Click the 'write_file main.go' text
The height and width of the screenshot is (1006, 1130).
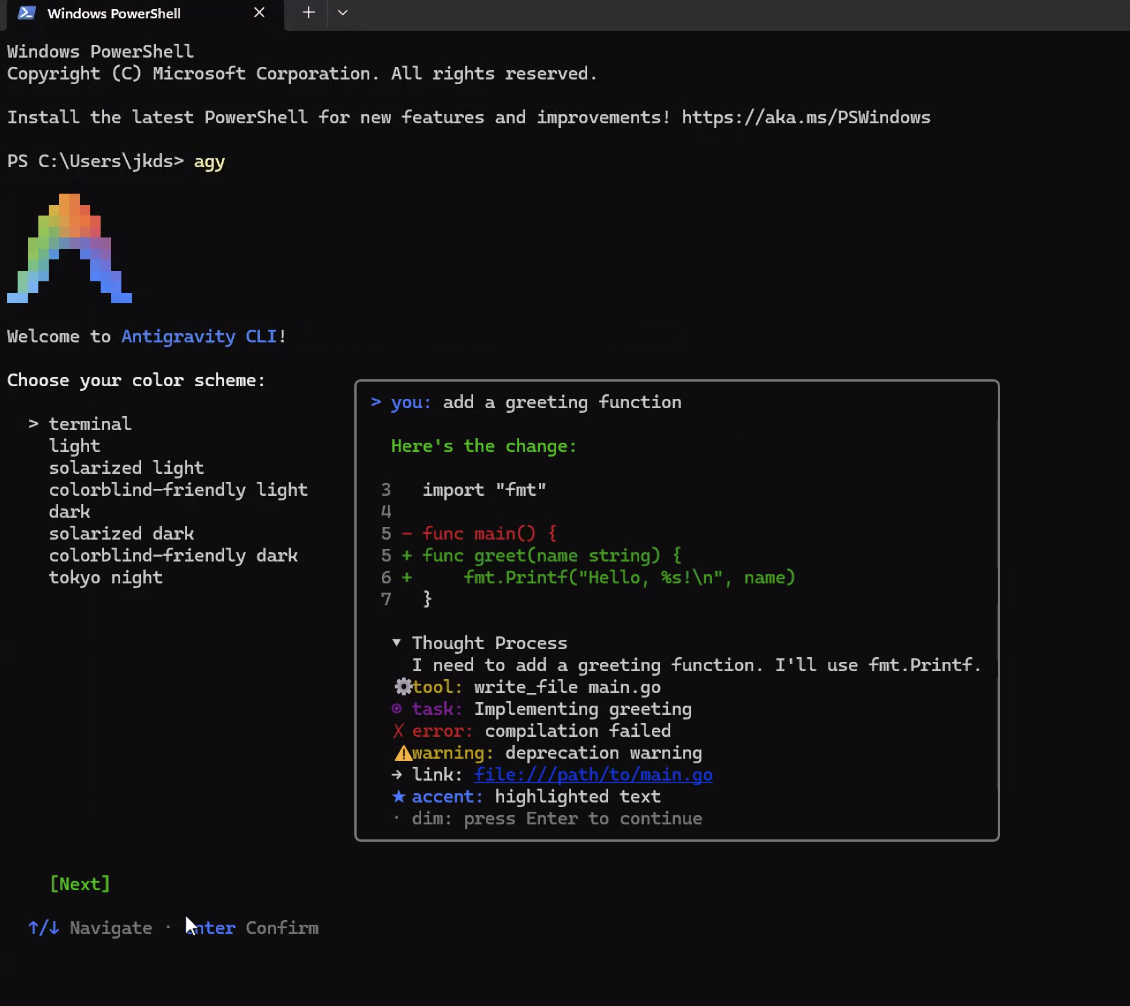[567, 687]
